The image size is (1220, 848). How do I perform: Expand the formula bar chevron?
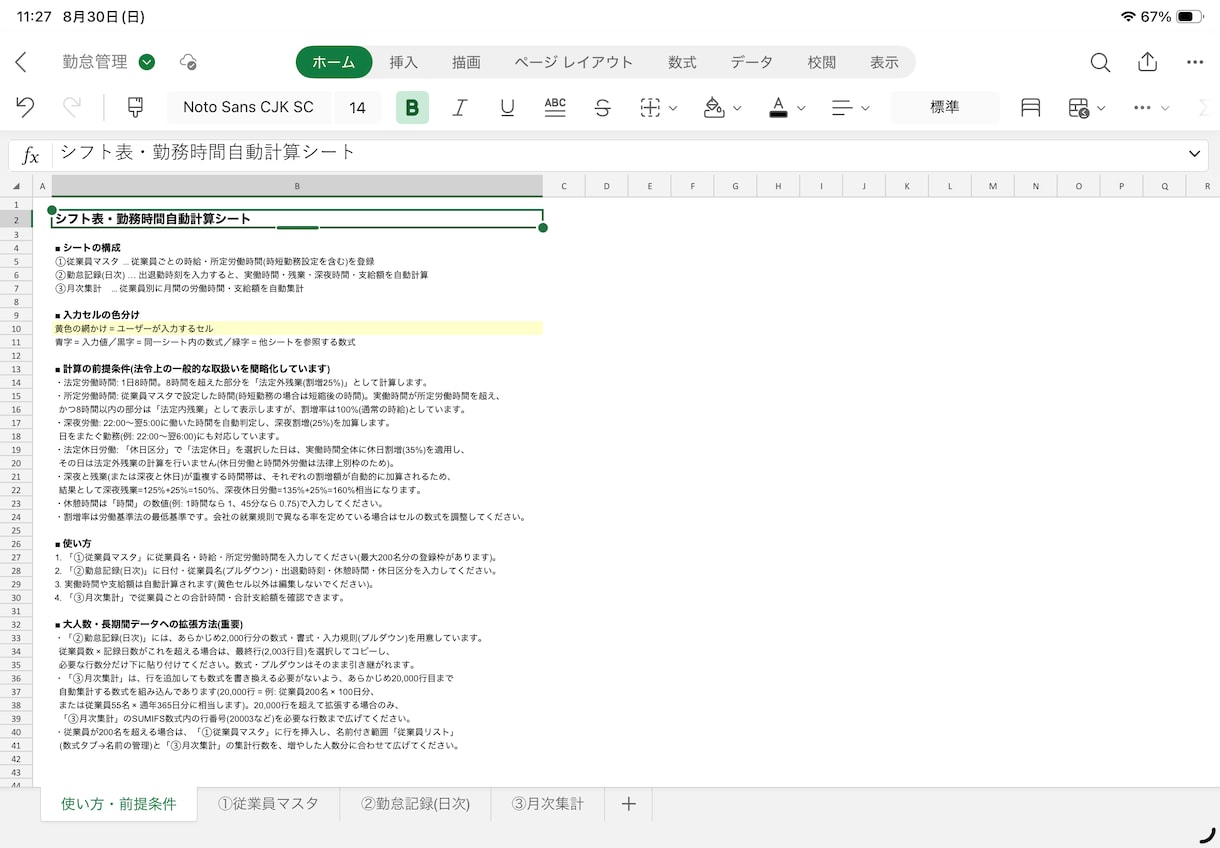(1194, 154)
